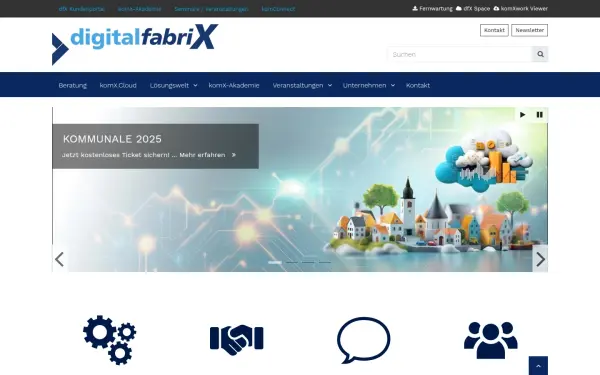
Task: Click the komXwork Viewer cloud icon
Action: 496,8
